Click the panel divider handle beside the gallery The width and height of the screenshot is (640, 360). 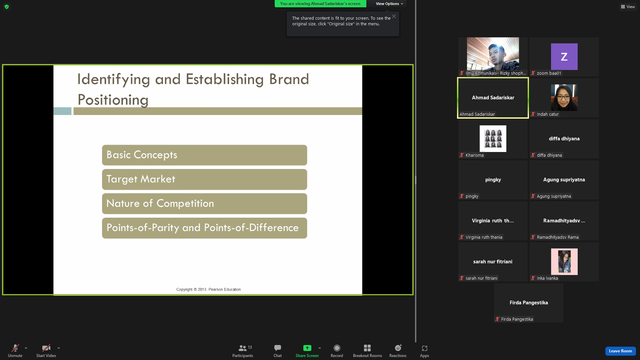[416, 180]
